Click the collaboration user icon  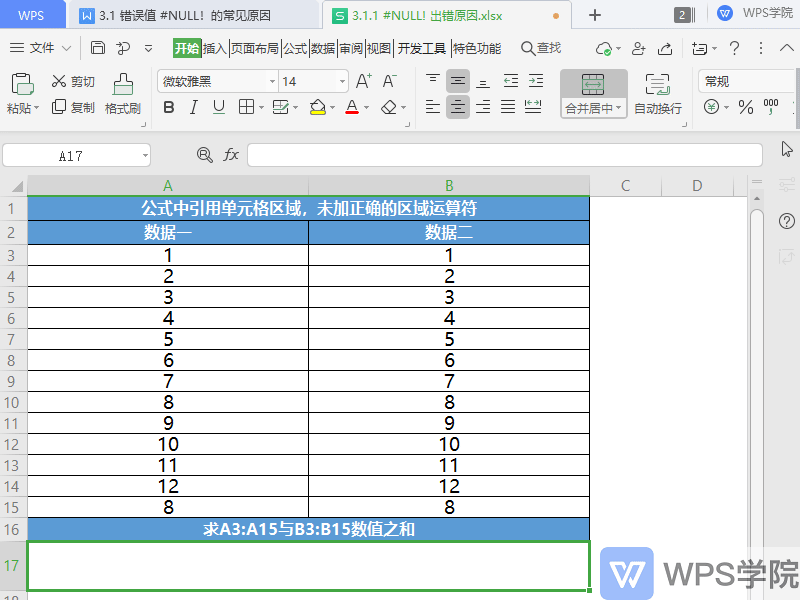tap(638, 48)
